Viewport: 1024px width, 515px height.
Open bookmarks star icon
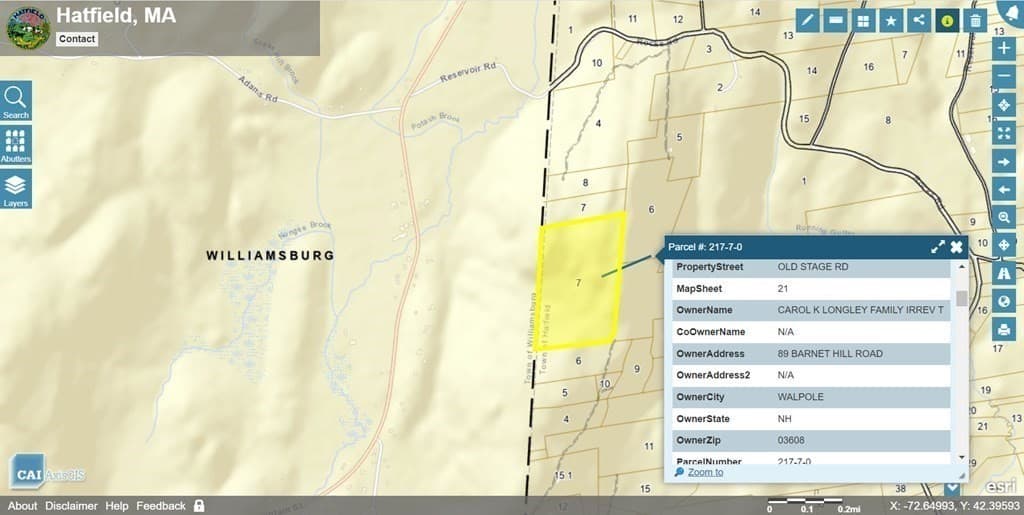coord(891,20)
